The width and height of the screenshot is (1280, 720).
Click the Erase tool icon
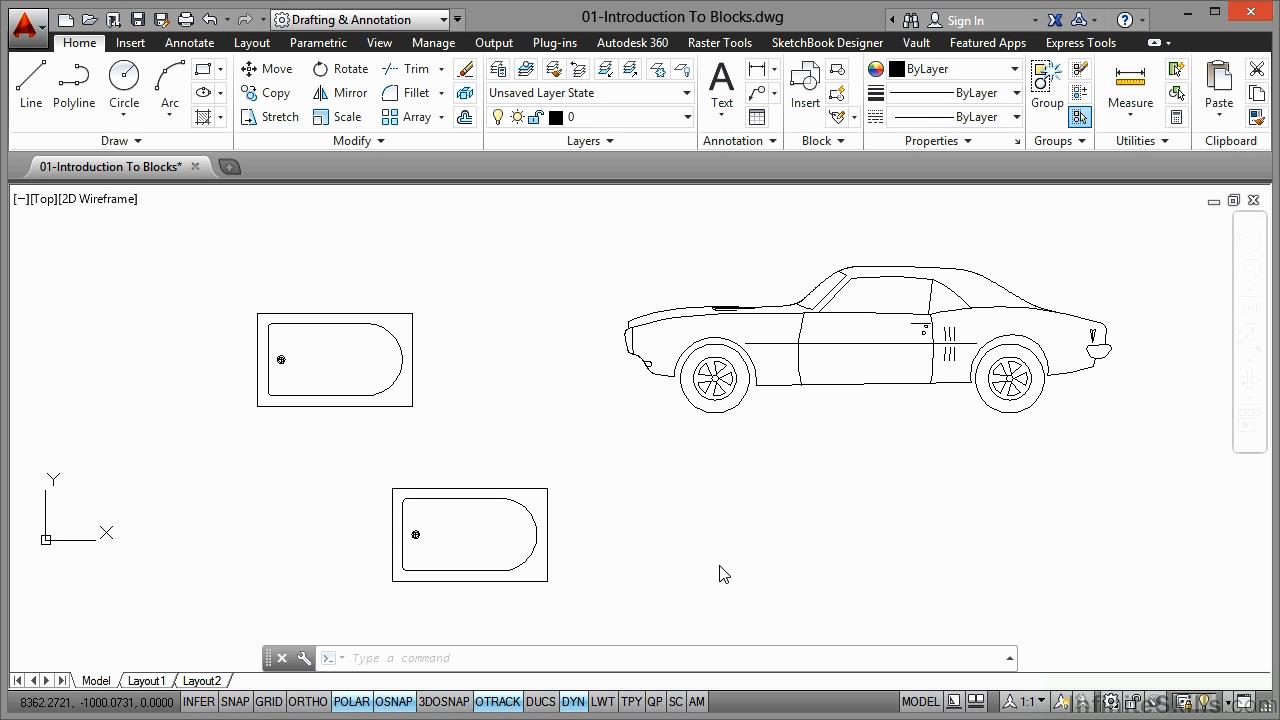coord(465,69)
